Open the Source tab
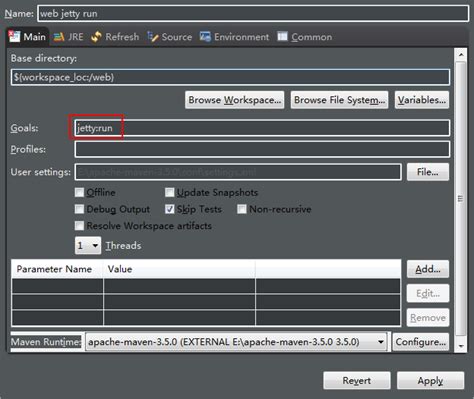474x399 pixels. tap(170, 37)
